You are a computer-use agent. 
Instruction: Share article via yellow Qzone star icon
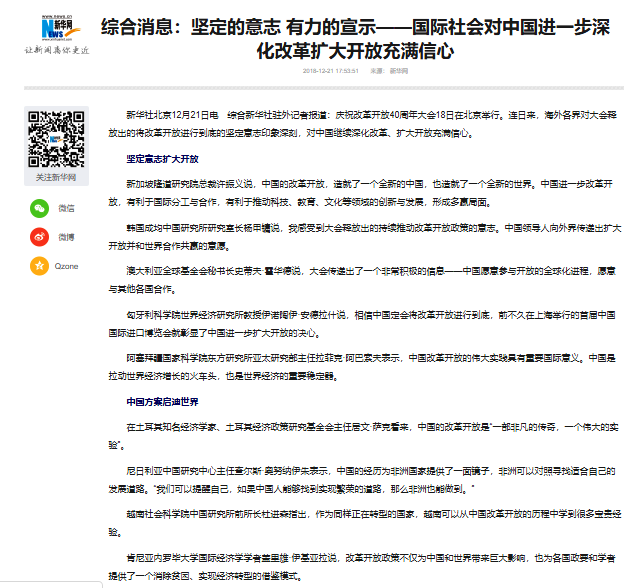[39, 266]
